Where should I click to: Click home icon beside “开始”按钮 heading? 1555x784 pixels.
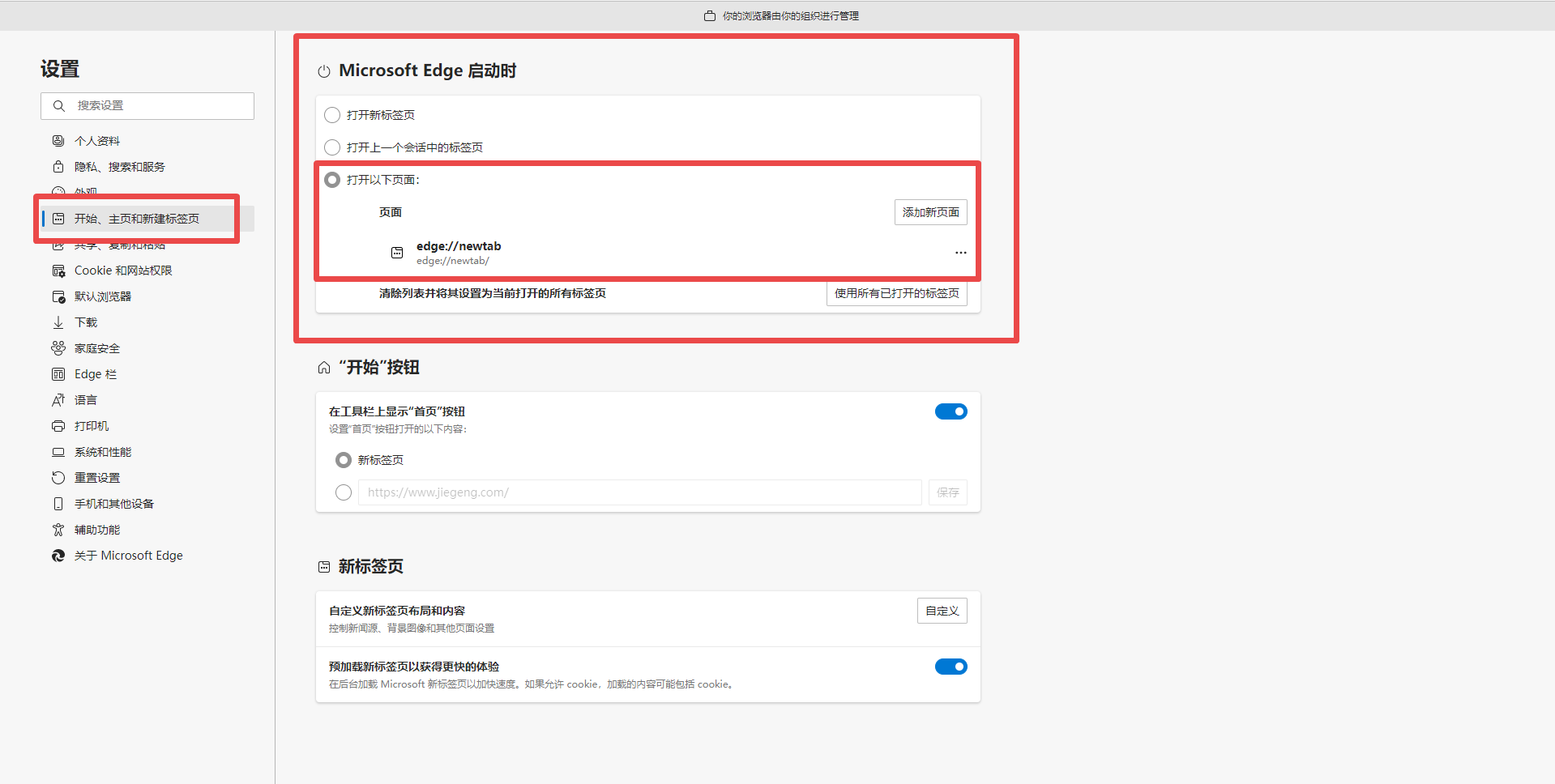pos(324,368)
